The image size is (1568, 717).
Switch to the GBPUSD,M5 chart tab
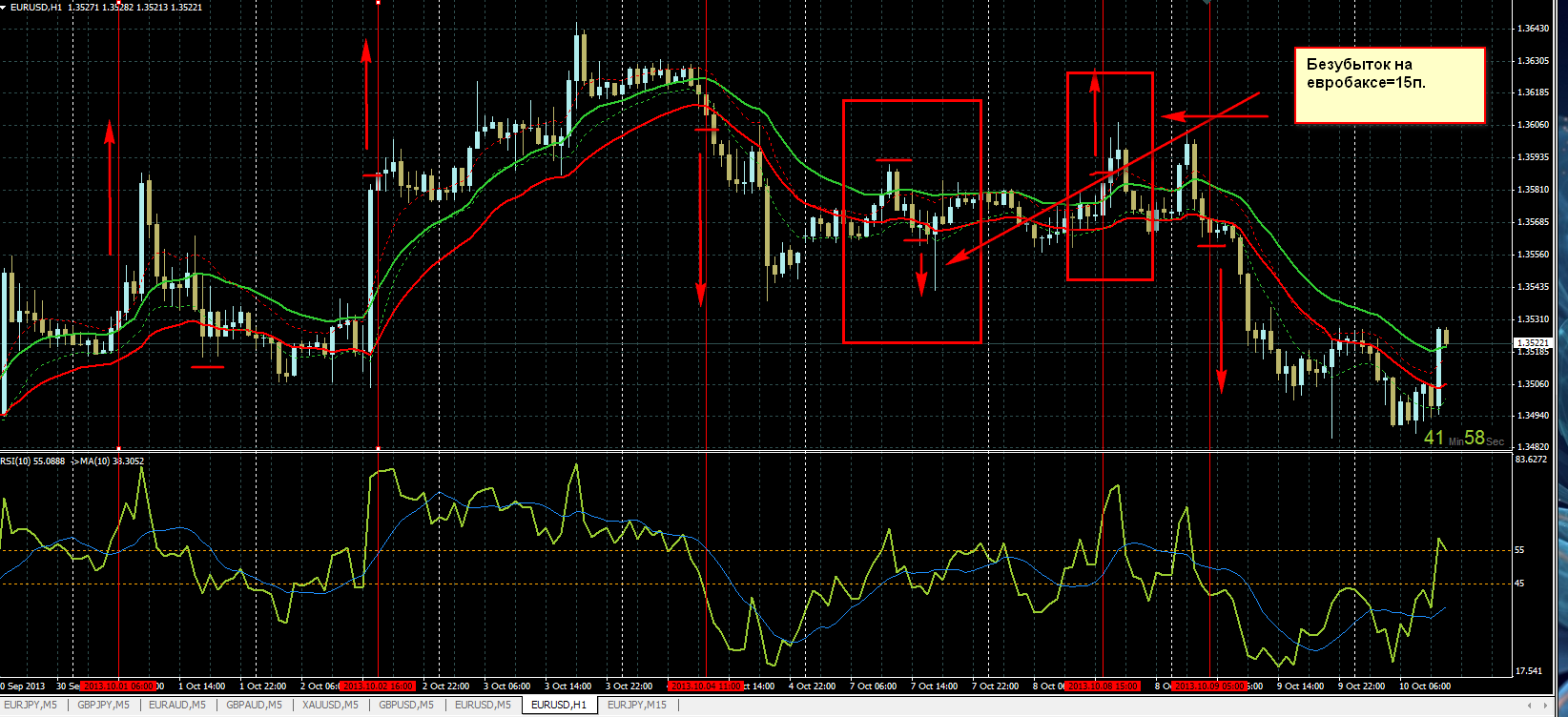click(406, 706)
